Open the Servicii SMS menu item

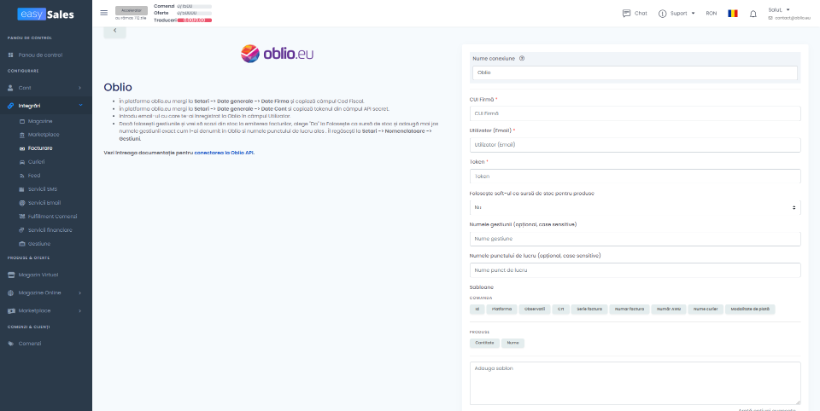pyautogui.click(x=43, y=189)
